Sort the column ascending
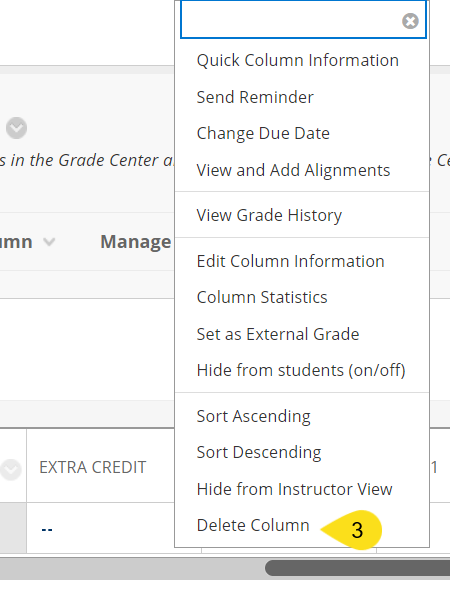 click(x=253, y=416)
